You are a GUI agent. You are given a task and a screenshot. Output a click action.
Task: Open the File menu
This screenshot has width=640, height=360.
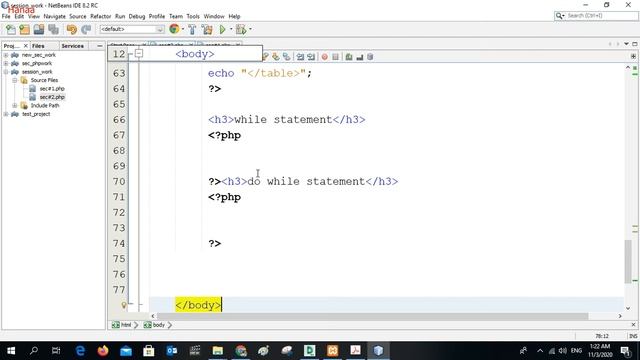pos(6,16)
